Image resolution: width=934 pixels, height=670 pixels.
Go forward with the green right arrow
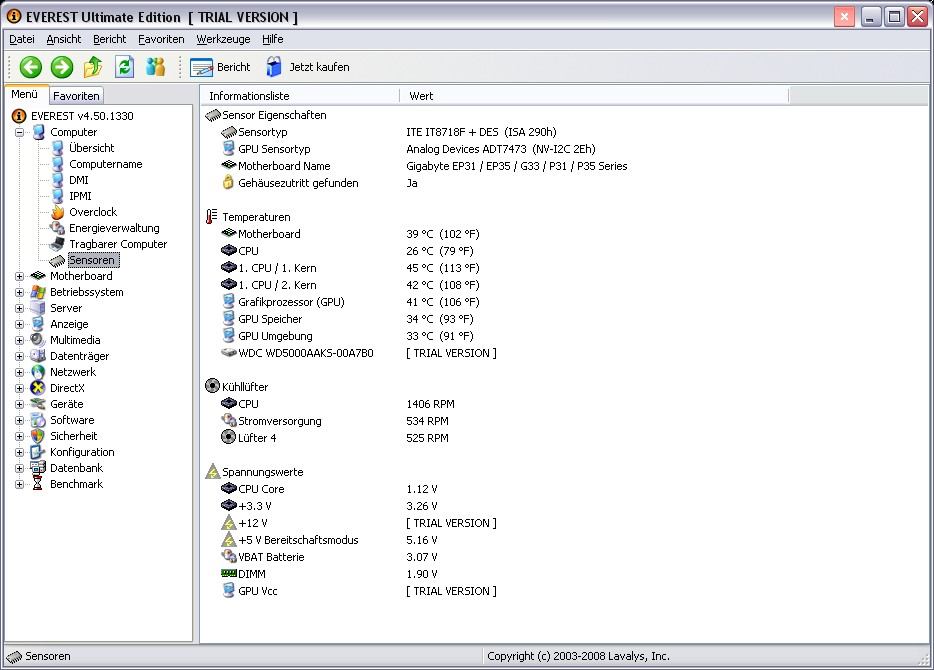[61, 67]
